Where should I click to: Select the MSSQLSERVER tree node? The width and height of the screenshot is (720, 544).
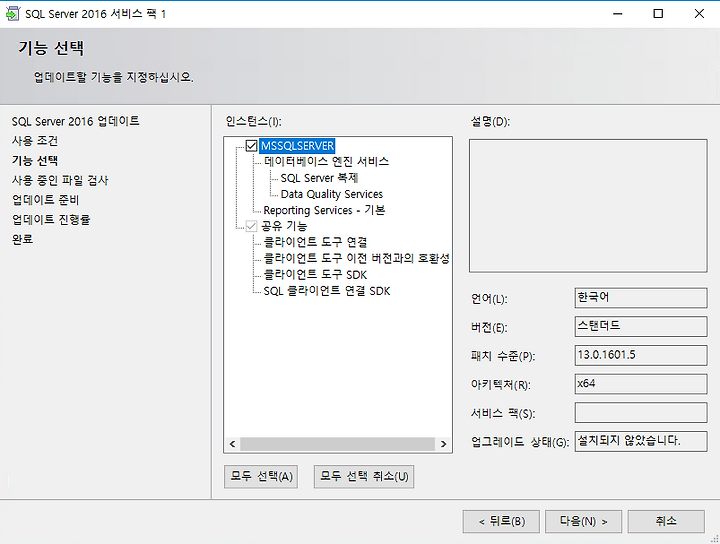[297, 146]
